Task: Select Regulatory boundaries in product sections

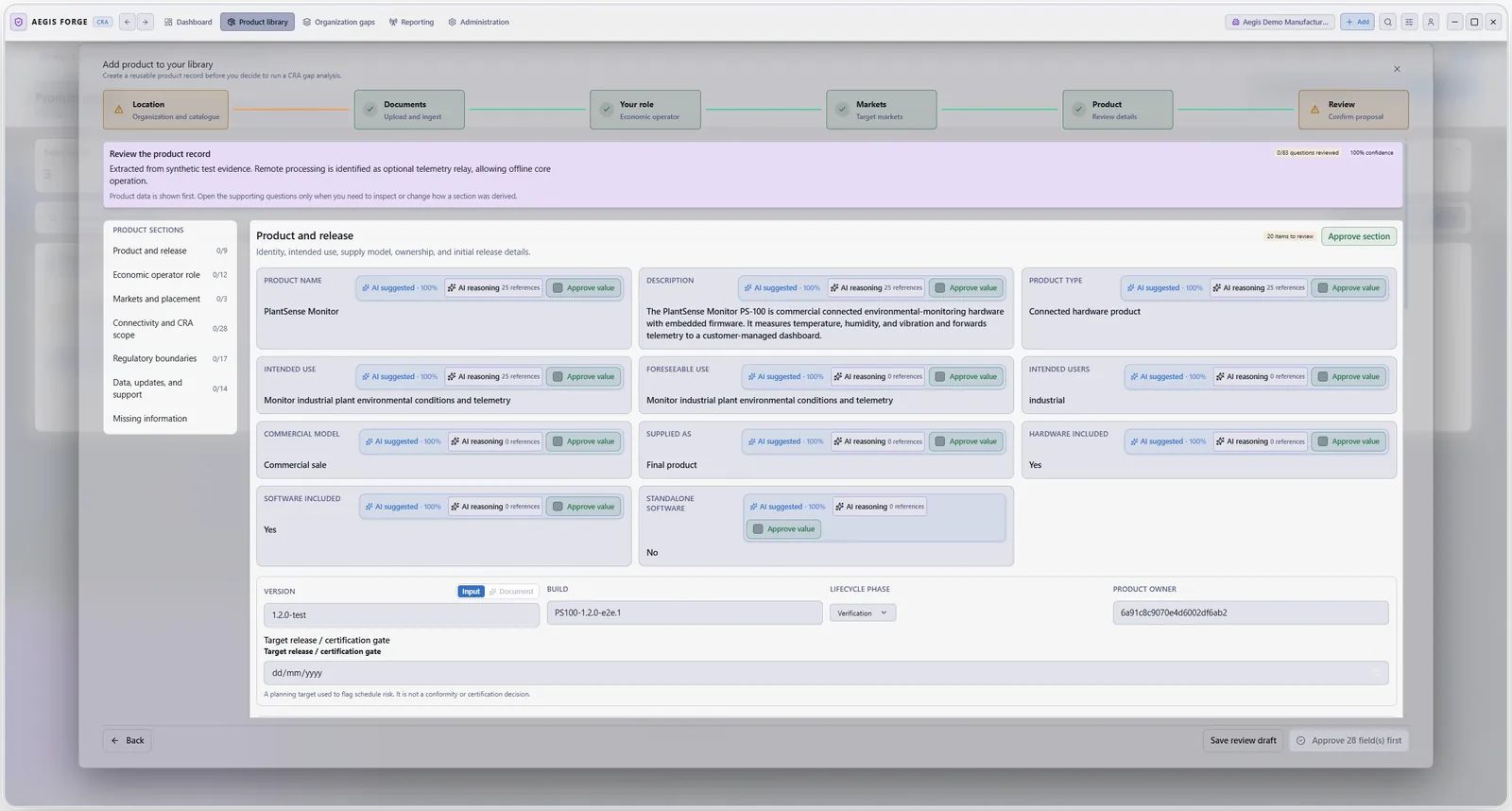Action: [170, 359]
